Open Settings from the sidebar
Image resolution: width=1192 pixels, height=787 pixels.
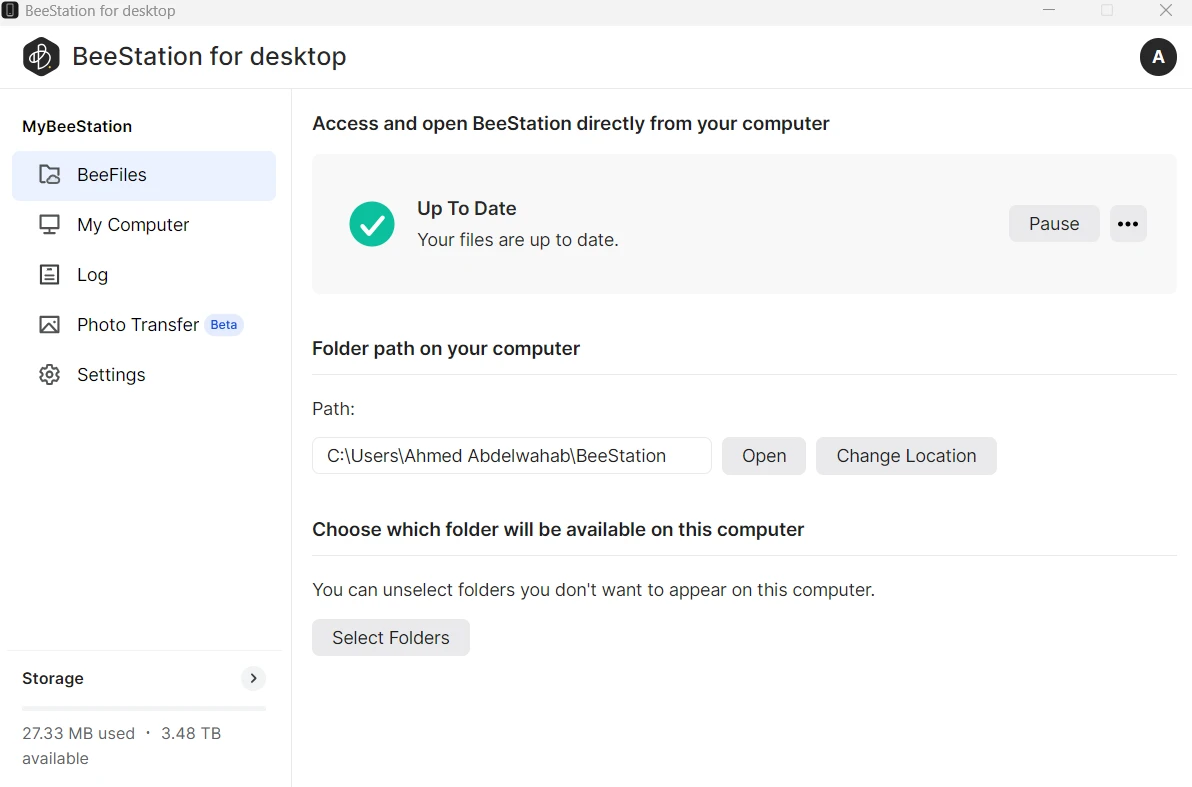tap(110, 375)
